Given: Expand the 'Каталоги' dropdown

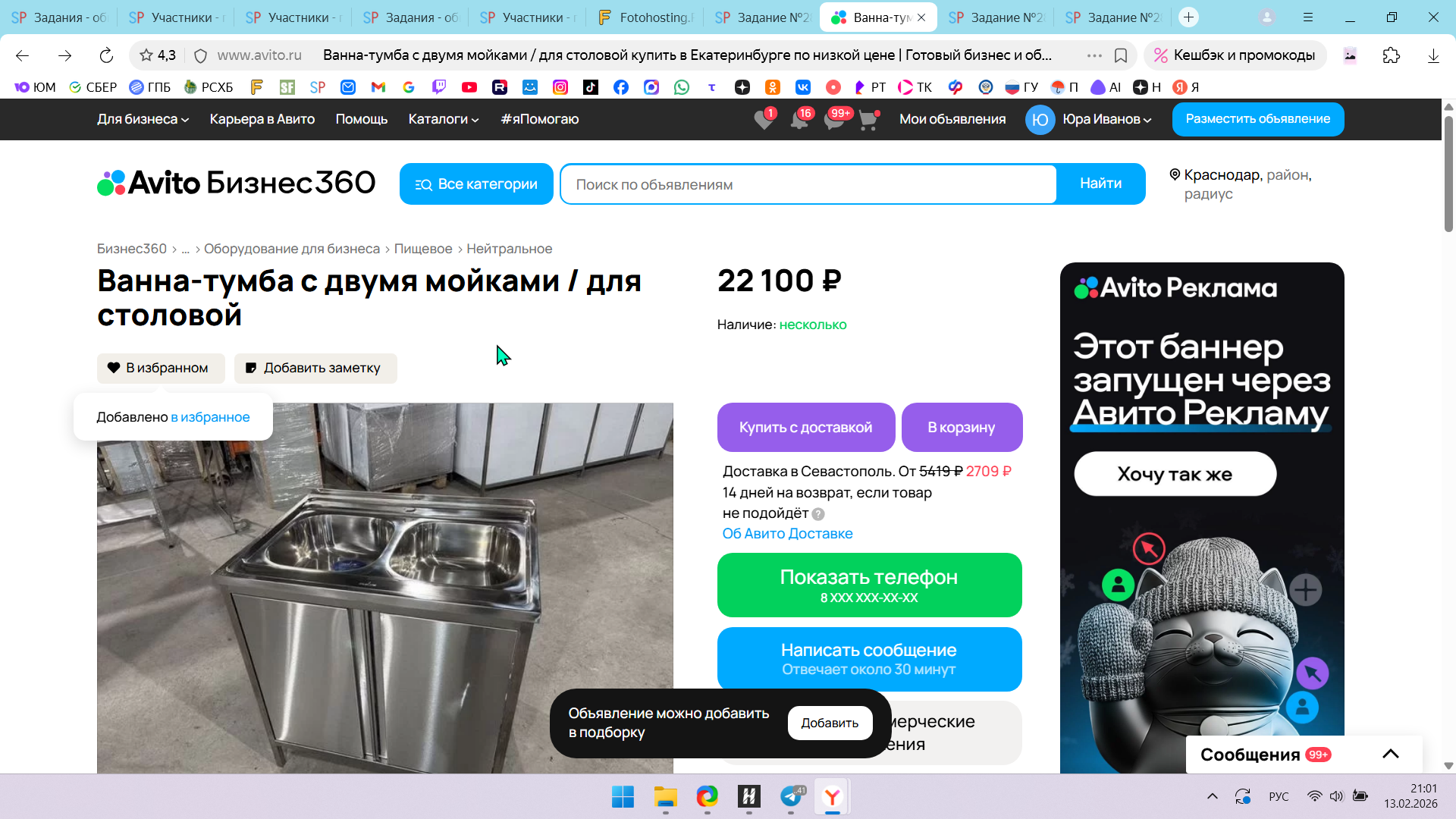Looking at the screenshot, I should coord(443,119).
